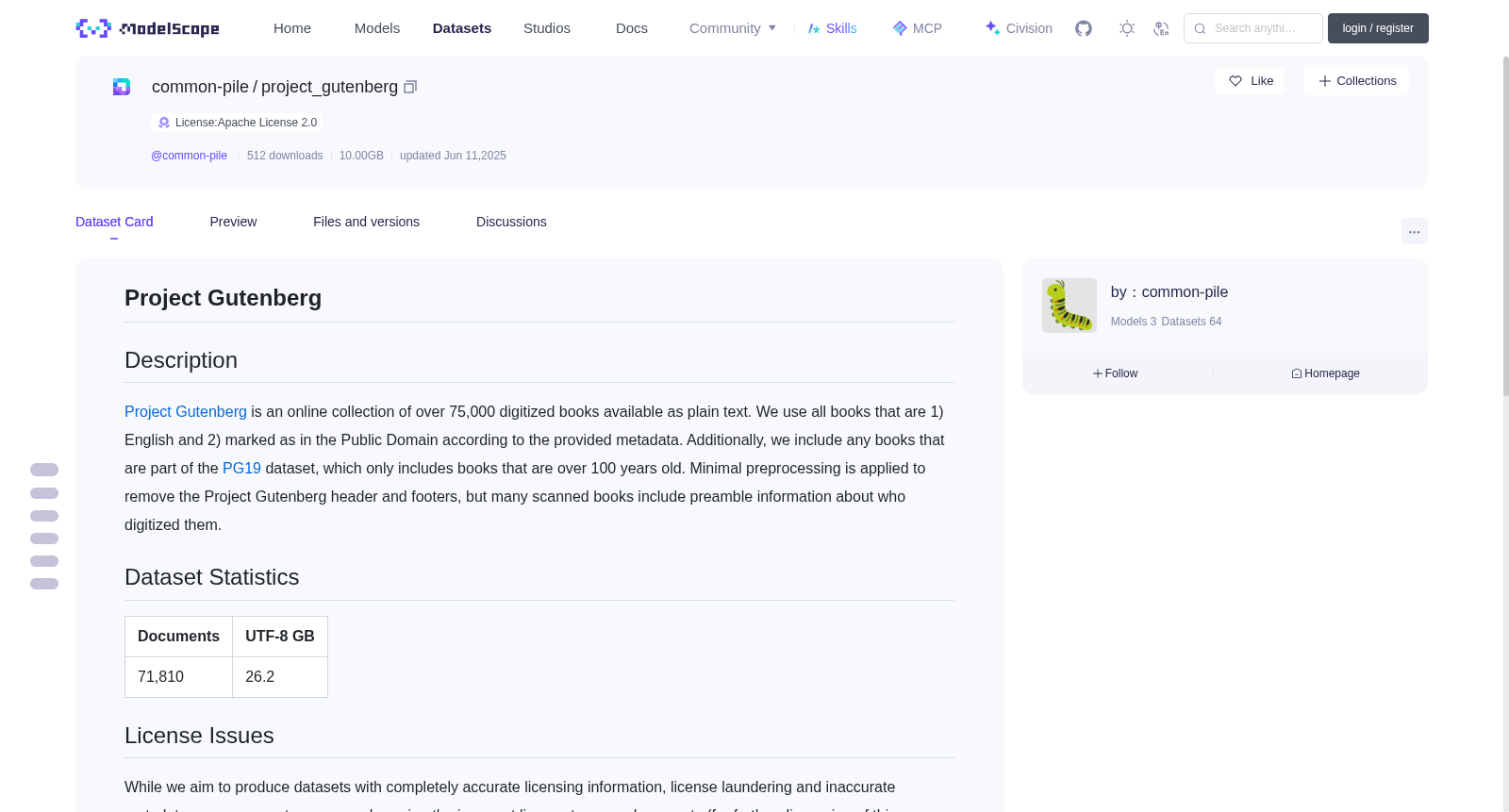Click the 'Models 3' count
The height and width of the screenshot is (812, 1509).
click(x=1134, y=322)
